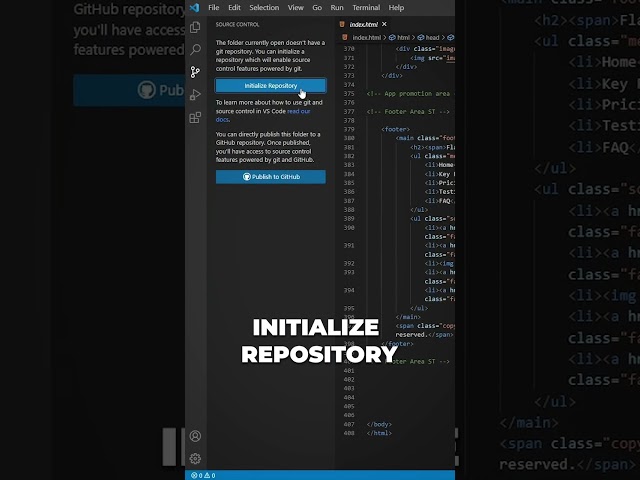Select the index.html editor tab
The image size is (640, 480).
point(364,24)
